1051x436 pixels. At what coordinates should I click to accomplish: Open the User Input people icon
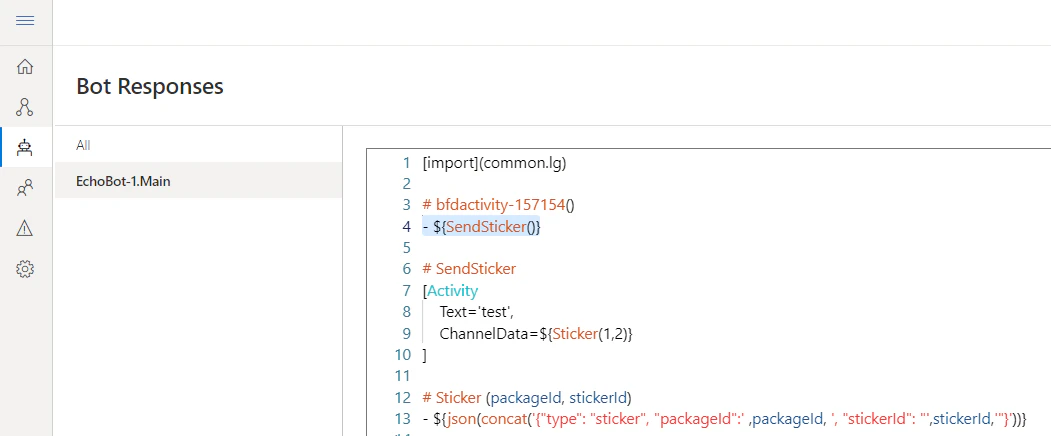25,188
